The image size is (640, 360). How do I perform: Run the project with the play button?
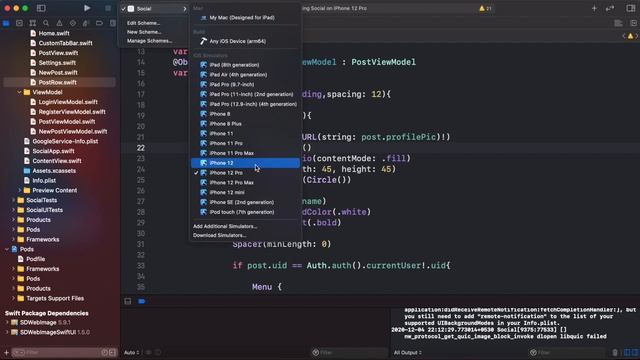click(x=87, y=8)
